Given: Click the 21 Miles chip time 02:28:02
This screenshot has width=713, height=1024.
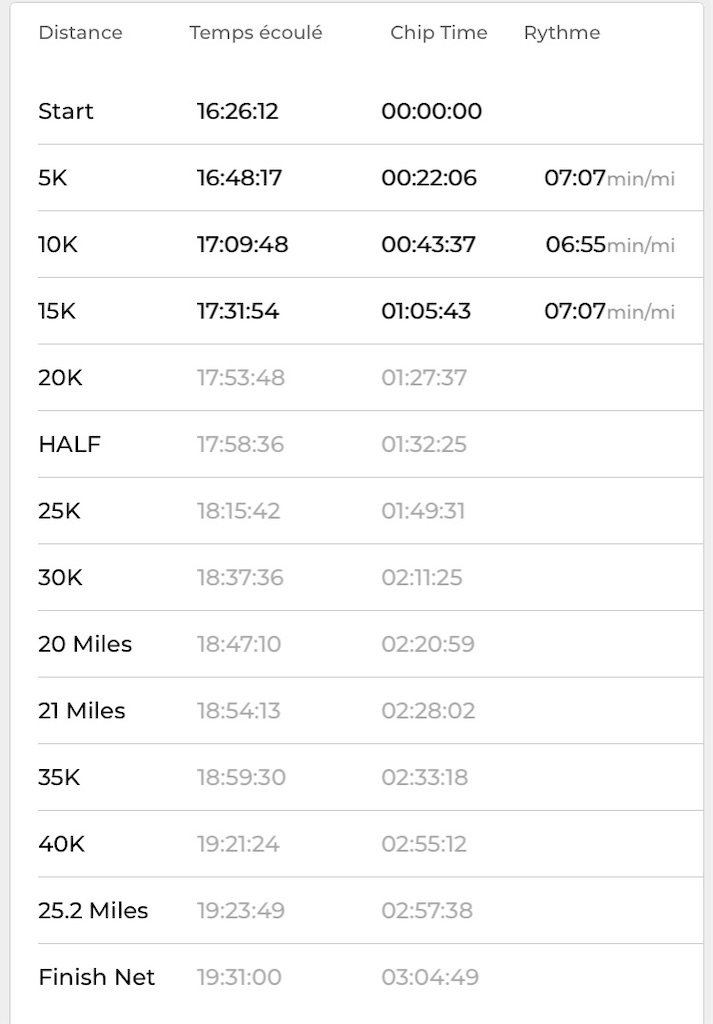Looking at the screenshot, I should point(428,711).
